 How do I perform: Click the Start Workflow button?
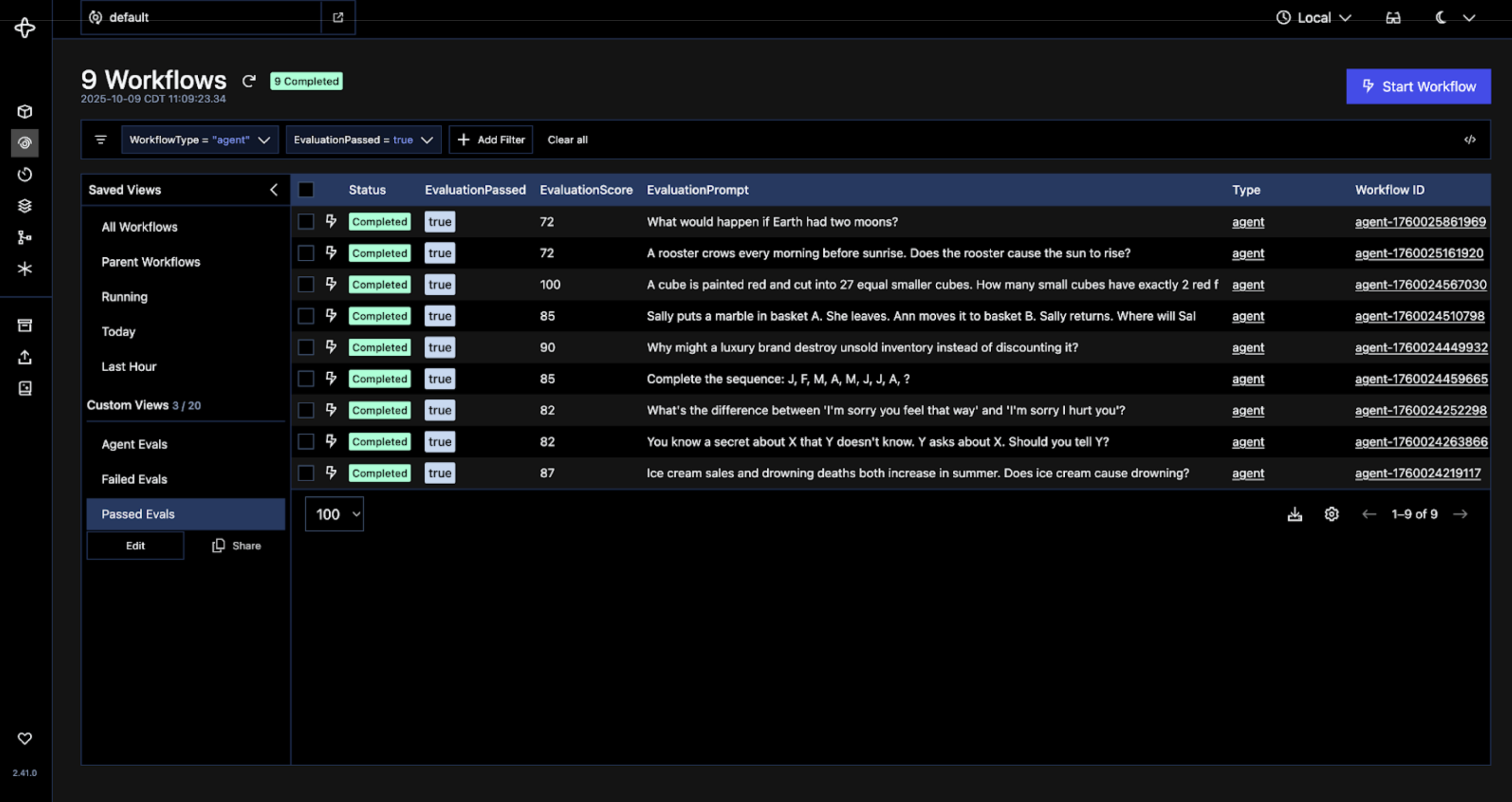(x=1418, y=87)
